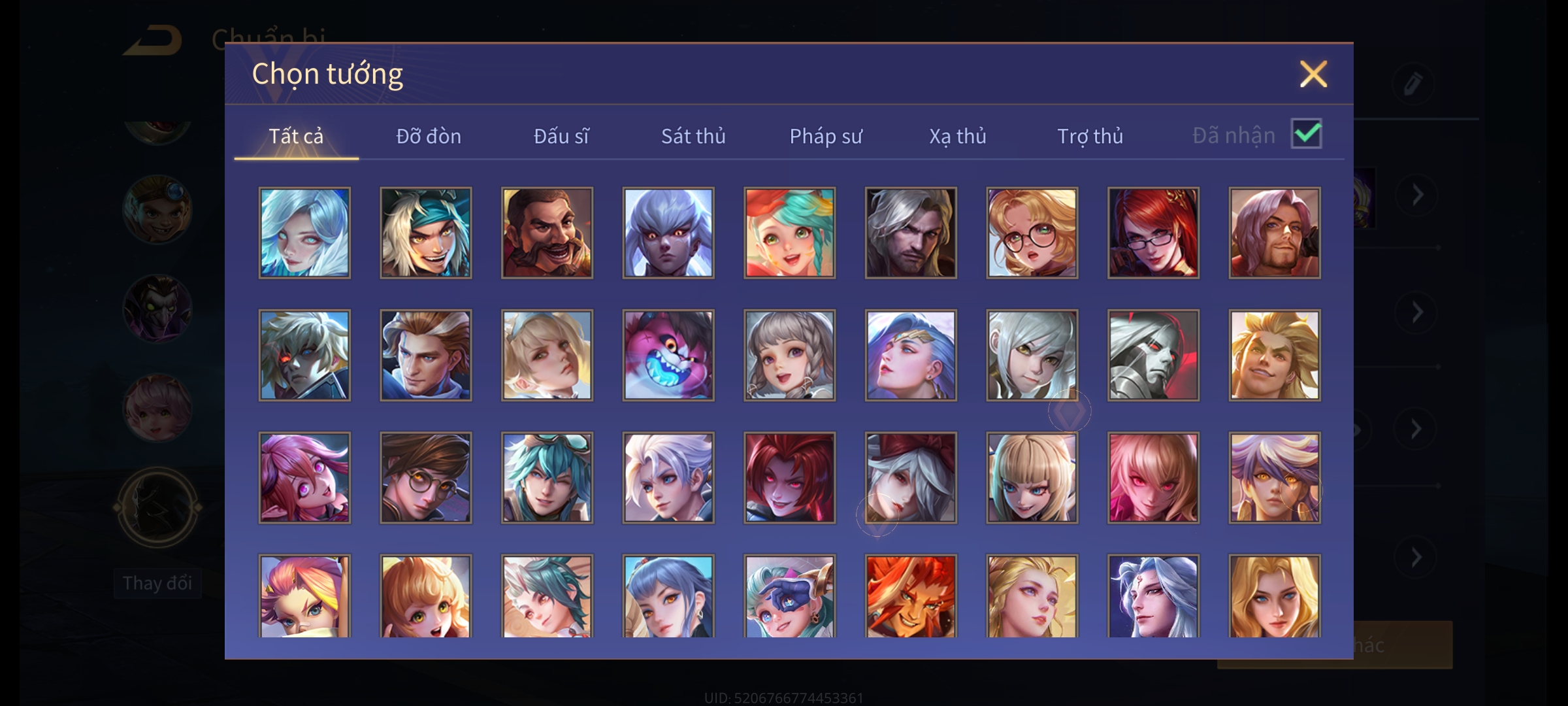Switch to the Đỡ đòn tab

click(x=429, y=136)
